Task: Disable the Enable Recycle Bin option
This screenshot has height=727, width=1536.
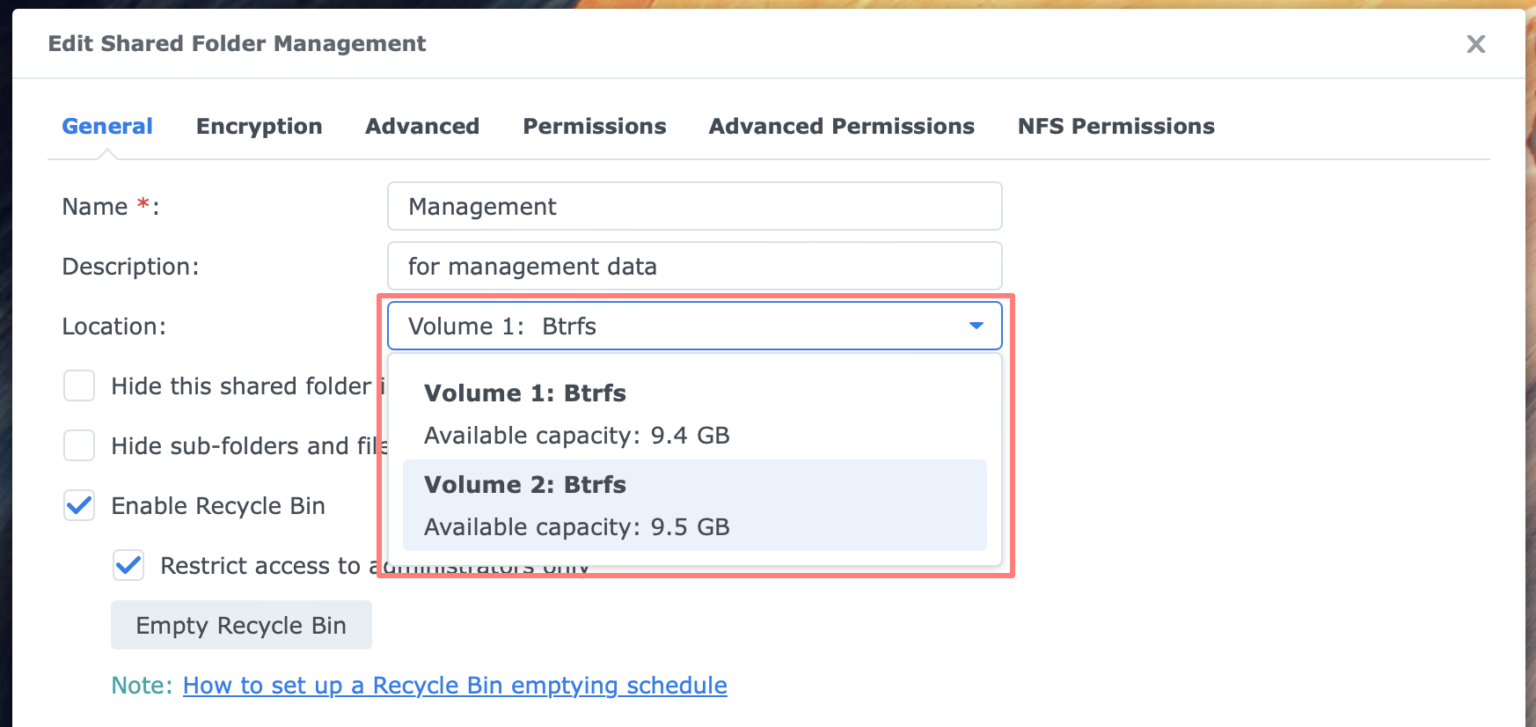Action: click(79, 505)
